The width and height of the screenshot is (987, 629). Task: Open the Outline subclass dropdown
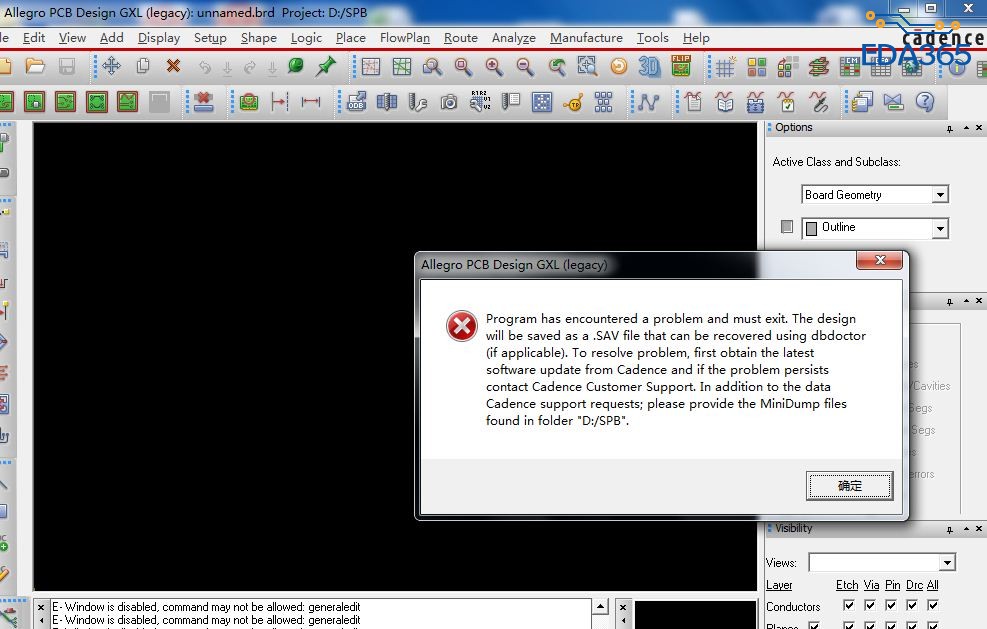point(940,228)
